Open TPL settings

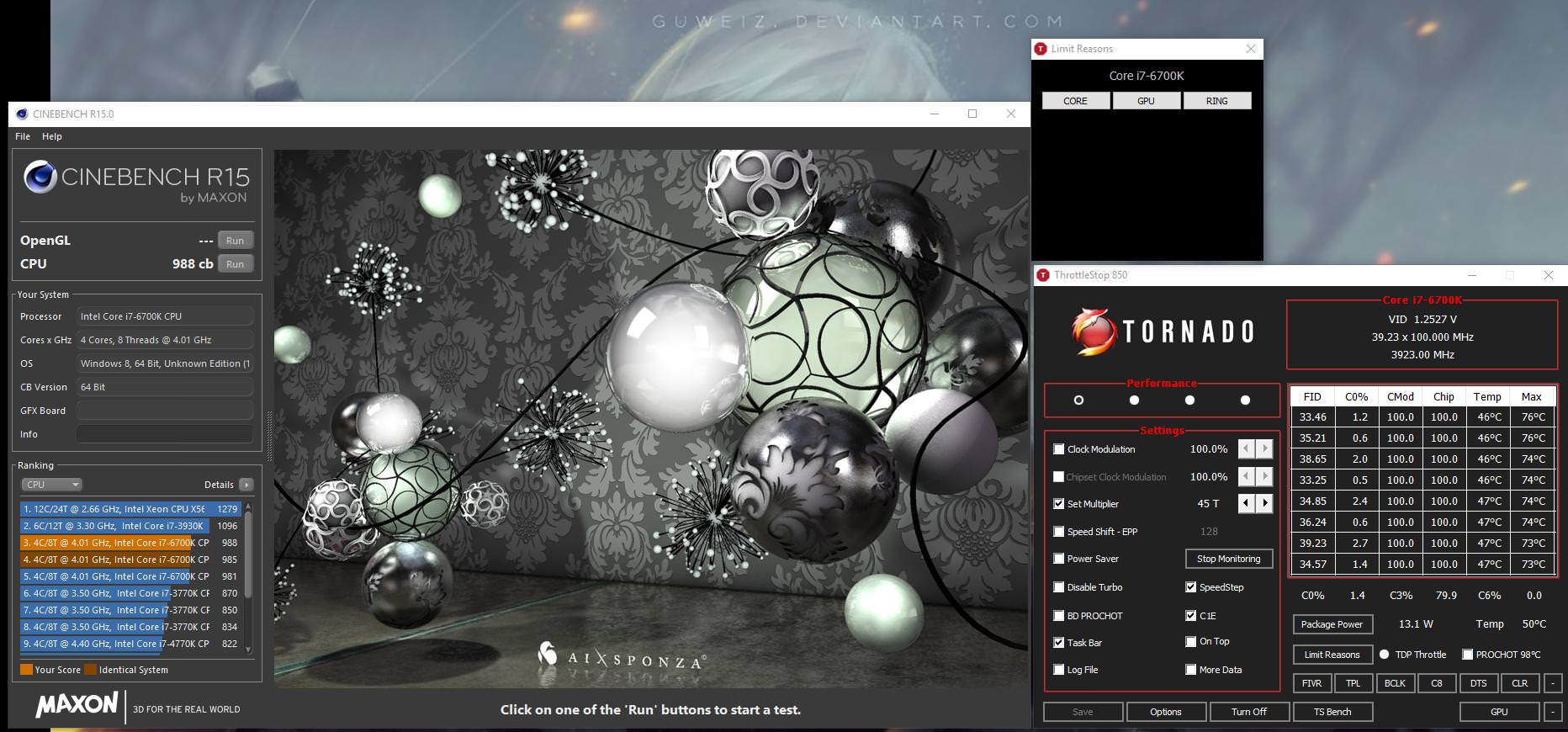pos(1353,683)
